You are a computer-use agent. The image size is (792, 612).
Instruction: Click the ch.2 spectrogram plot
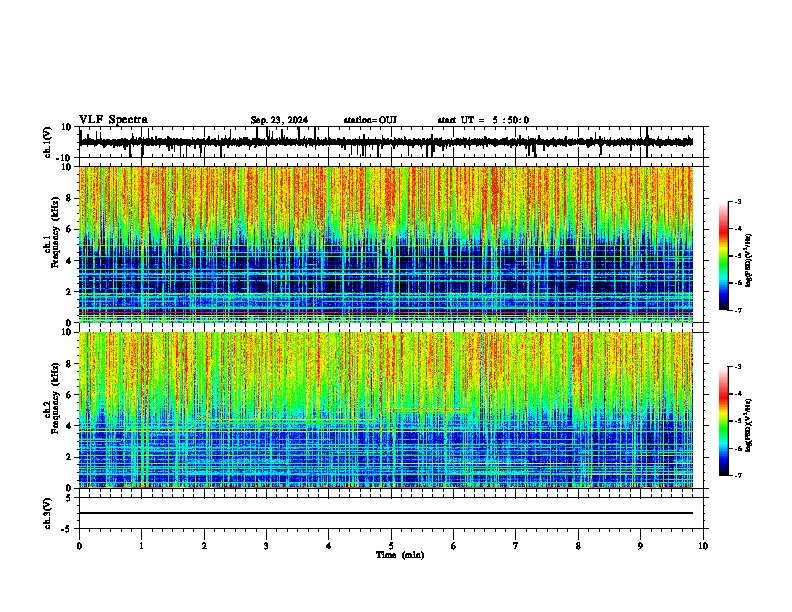[x=386, y=410]
